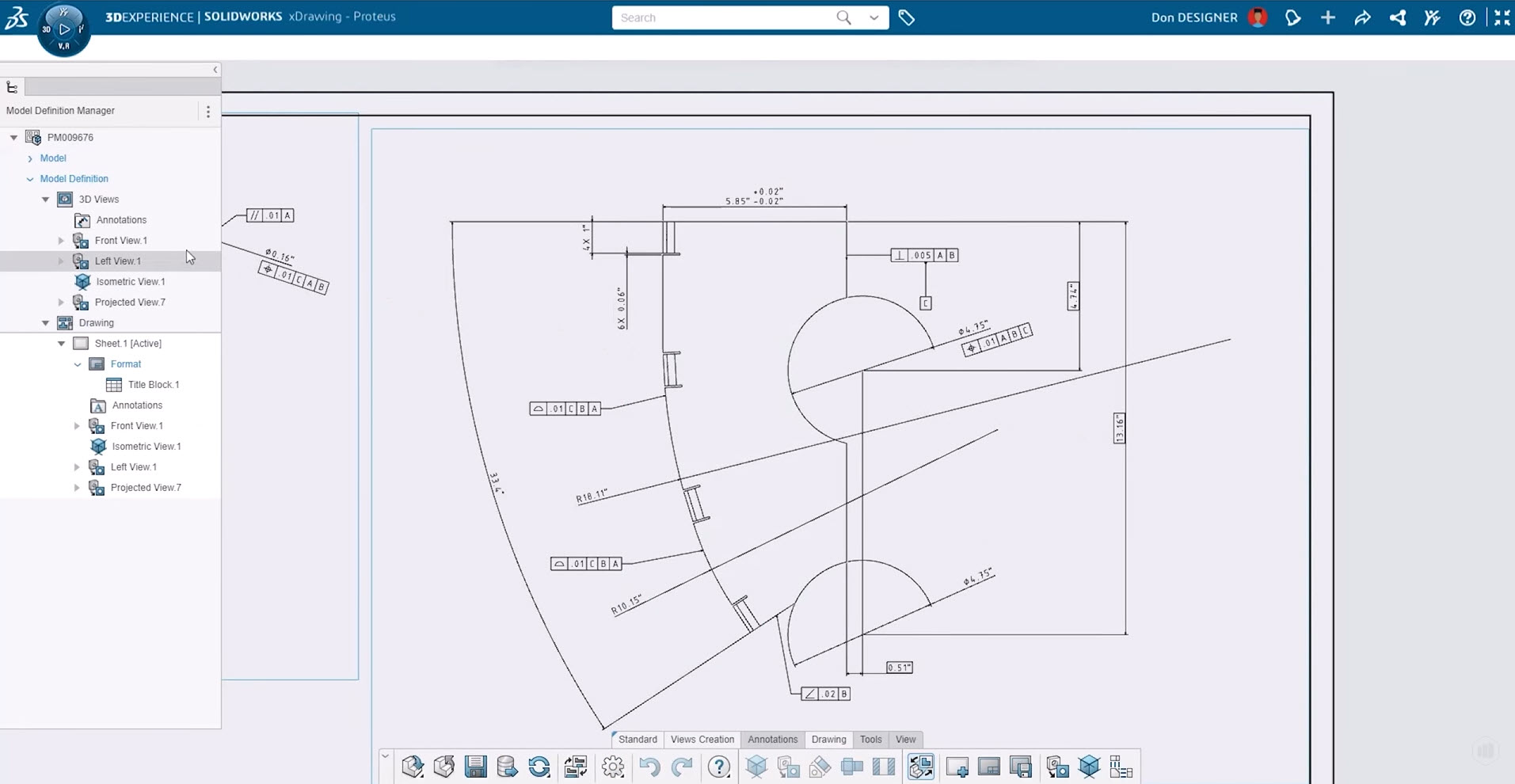Image resolution: width=1515 pixels, height=784 pixels.
Task: Click into the Search input field
Action: 721,17
